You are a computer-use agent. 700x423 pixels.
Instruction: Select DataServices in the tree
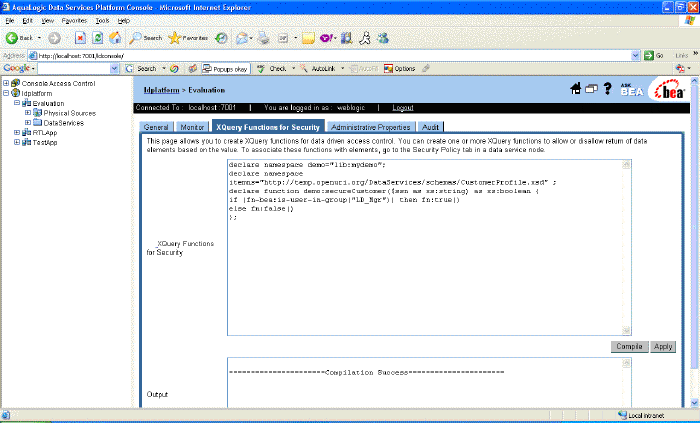click(63, 123)
